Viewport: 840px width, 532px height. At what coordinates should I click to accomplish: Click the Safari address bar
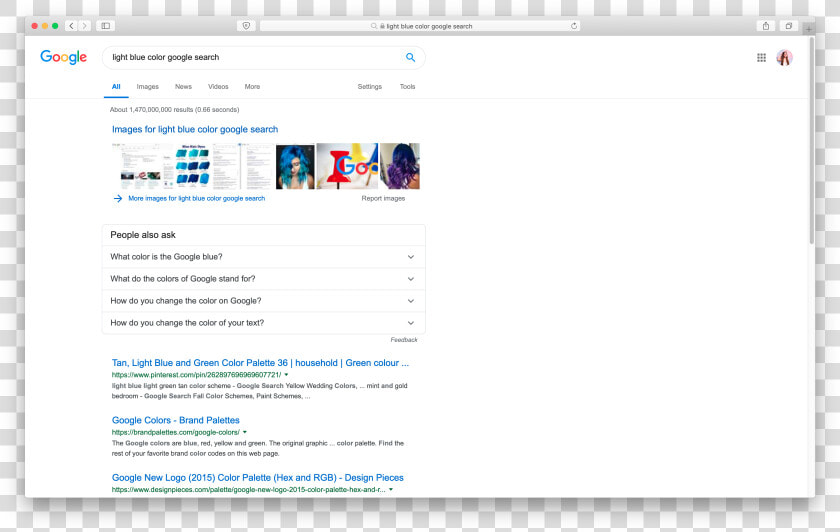click(420, 26)
